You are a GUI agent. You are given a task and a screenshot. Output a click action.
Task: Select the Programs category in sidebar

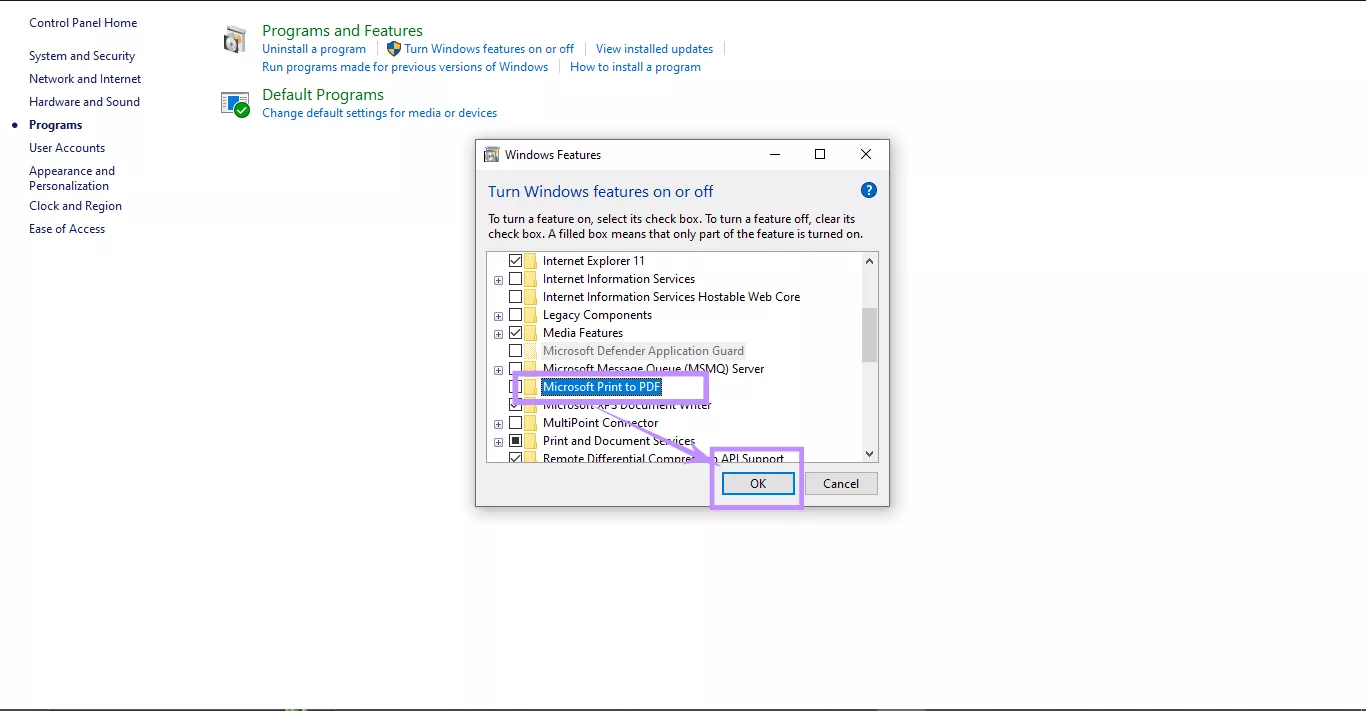click(x=55, y=125)
